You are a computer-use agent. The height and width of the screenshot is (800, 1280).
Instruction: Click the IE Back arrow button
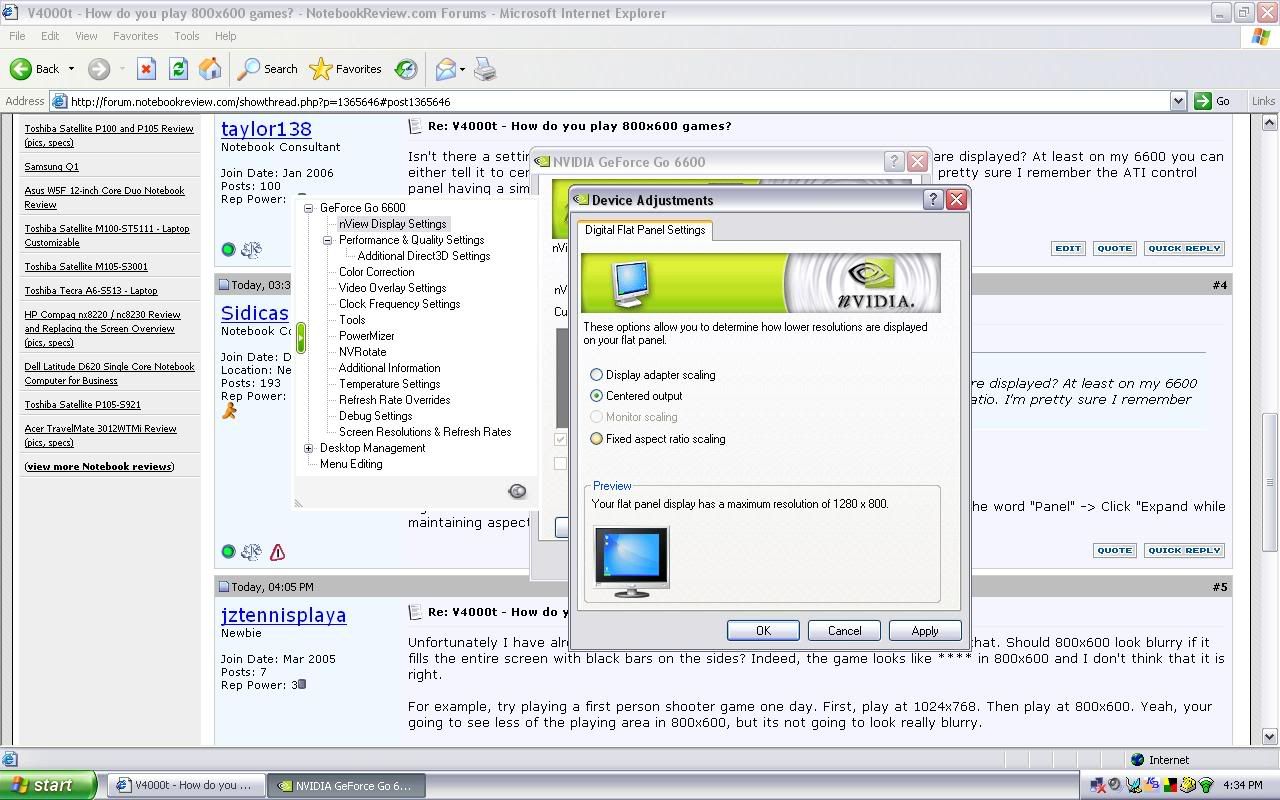pos(35,69)
